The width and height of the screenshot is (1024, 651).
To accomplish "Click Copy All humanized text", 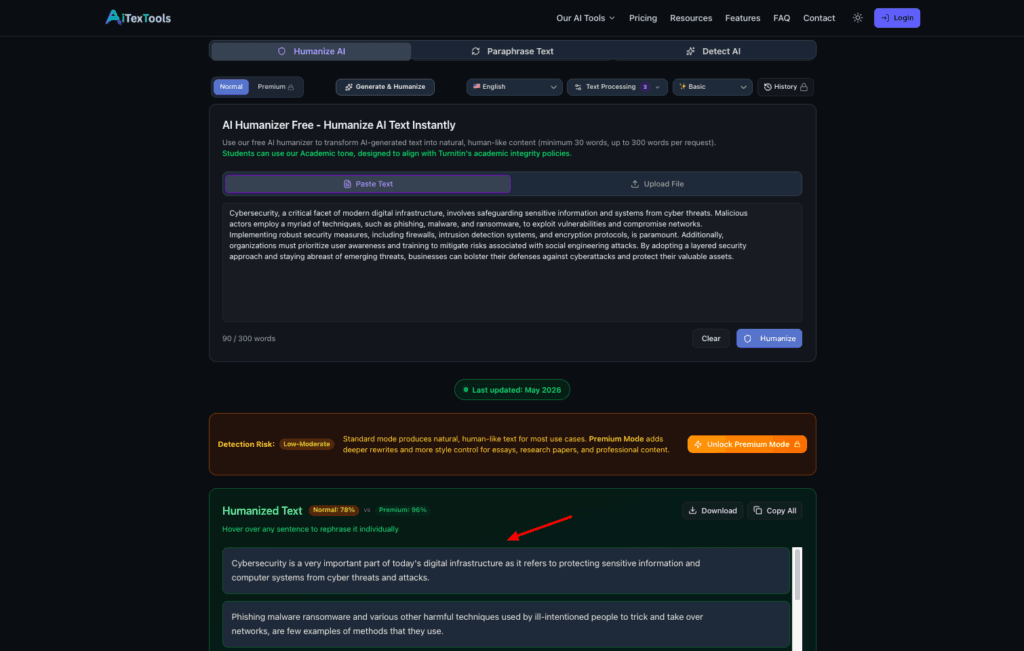I will pos(775,511).
